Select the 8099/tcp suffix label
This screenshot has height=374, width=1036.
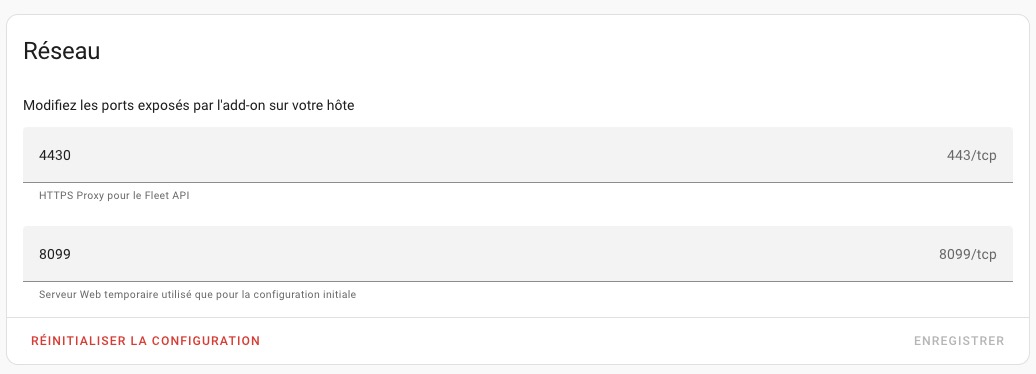coord(967,255)
